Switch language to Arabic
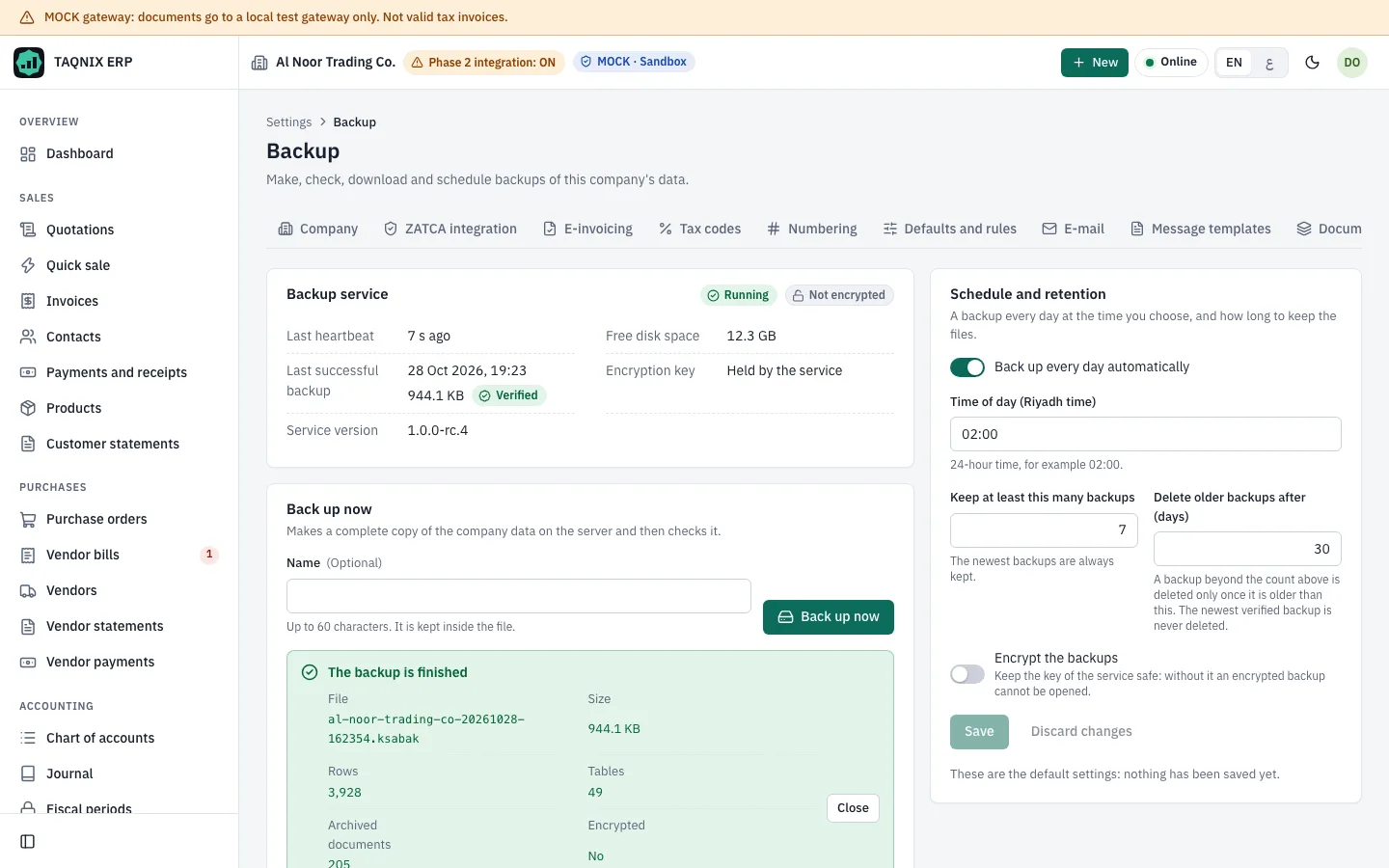Screen dimensions: 1389x868 click(x=1269, y=63)
